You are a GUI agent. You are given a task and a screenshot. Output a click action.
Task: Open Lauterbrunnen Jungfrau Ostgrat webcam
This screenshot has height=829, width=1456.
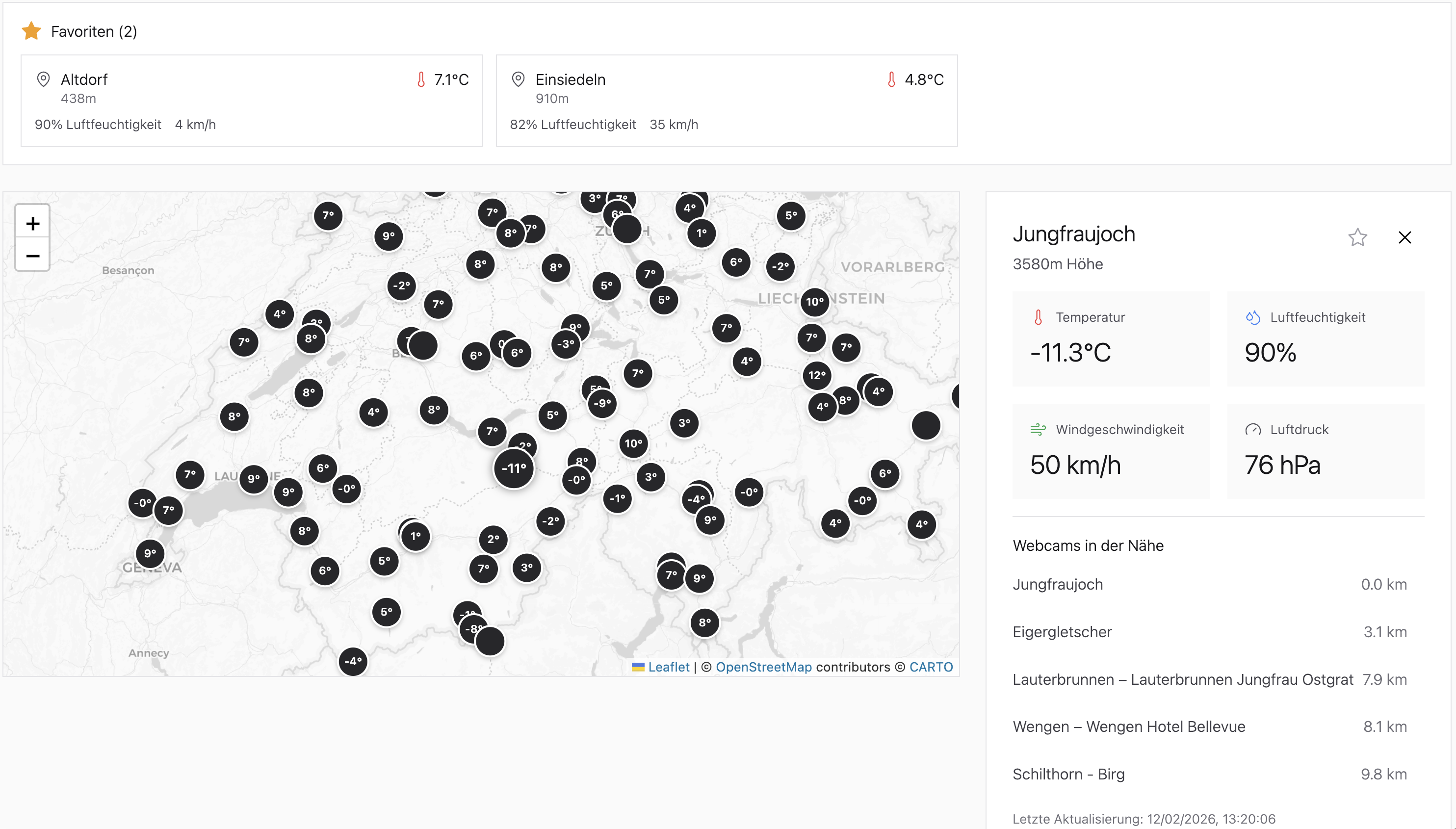tap(1182, 679)
